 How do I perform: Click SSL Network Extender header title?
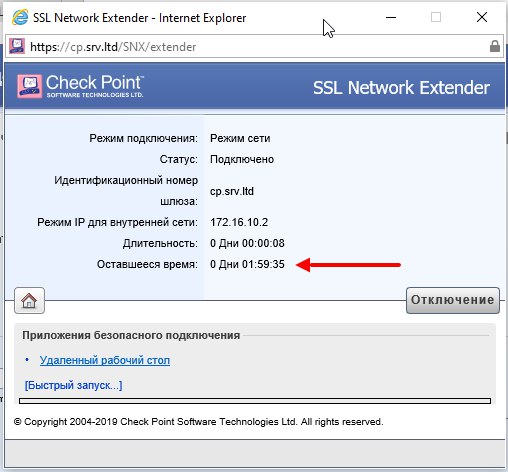[401, 88]
